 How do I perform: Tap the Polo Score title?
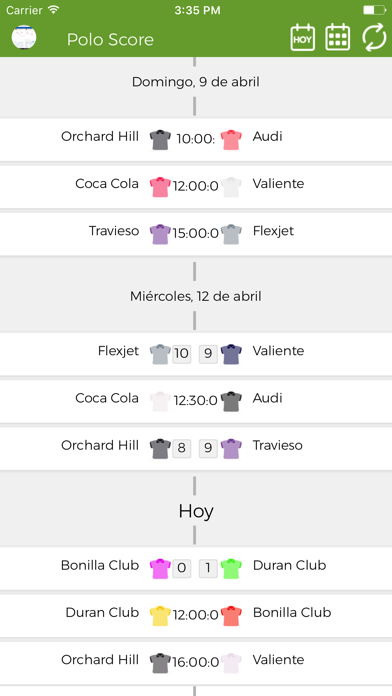point(110,40)
